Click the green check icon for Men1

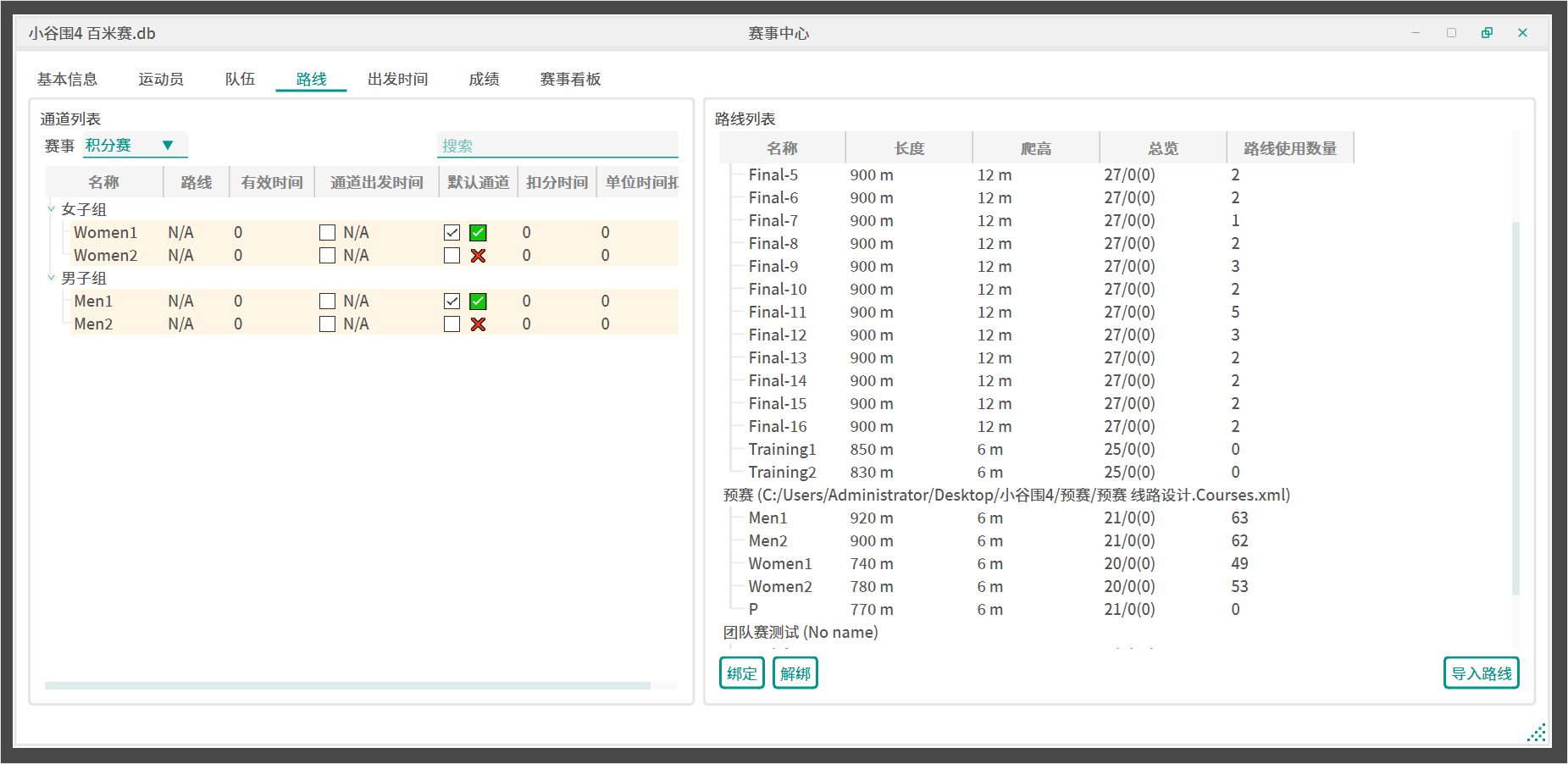point(478,302)
